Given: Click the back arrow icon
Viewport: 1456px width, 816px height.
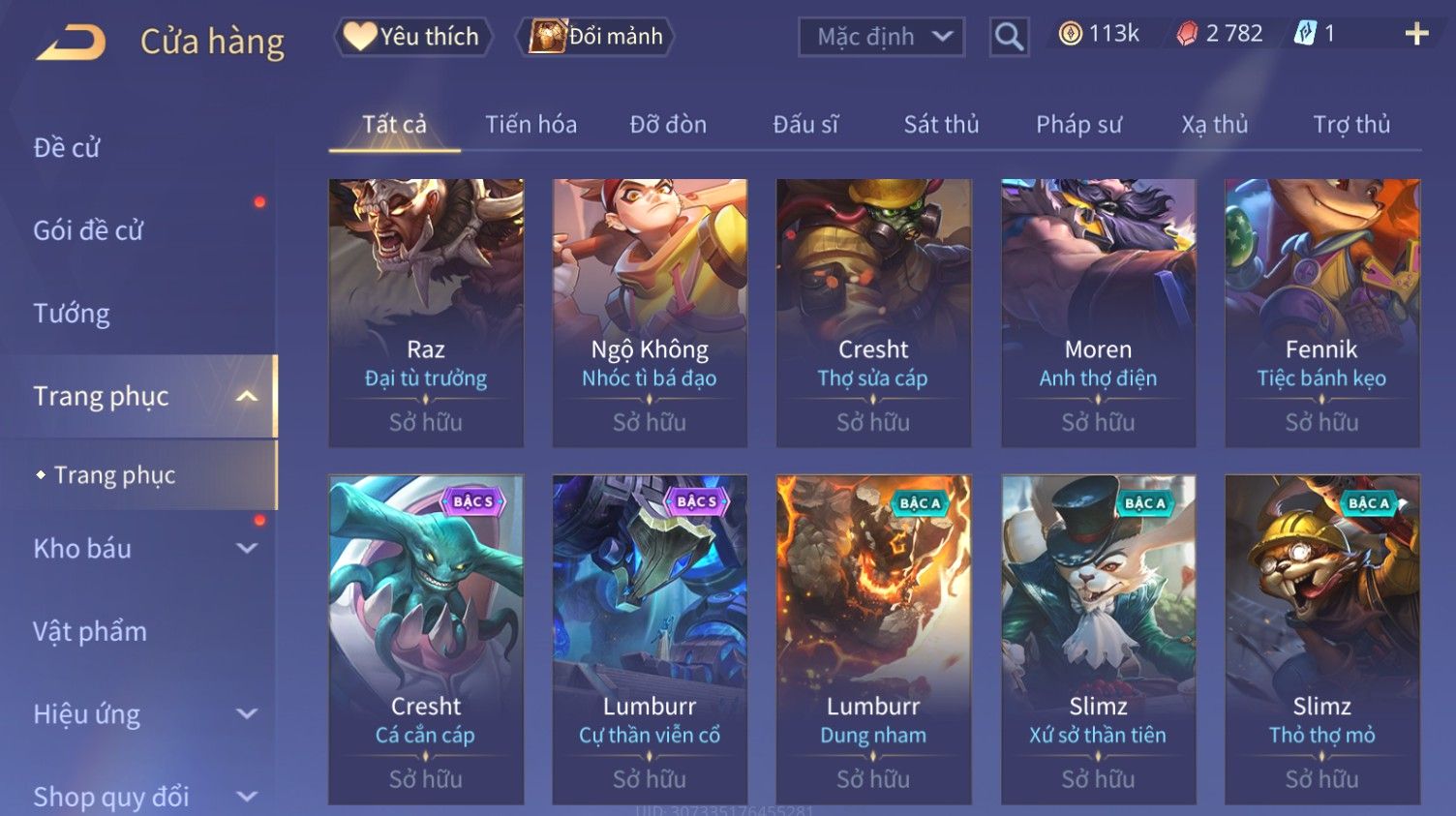Looking at the screenshot, I should 71,42.
